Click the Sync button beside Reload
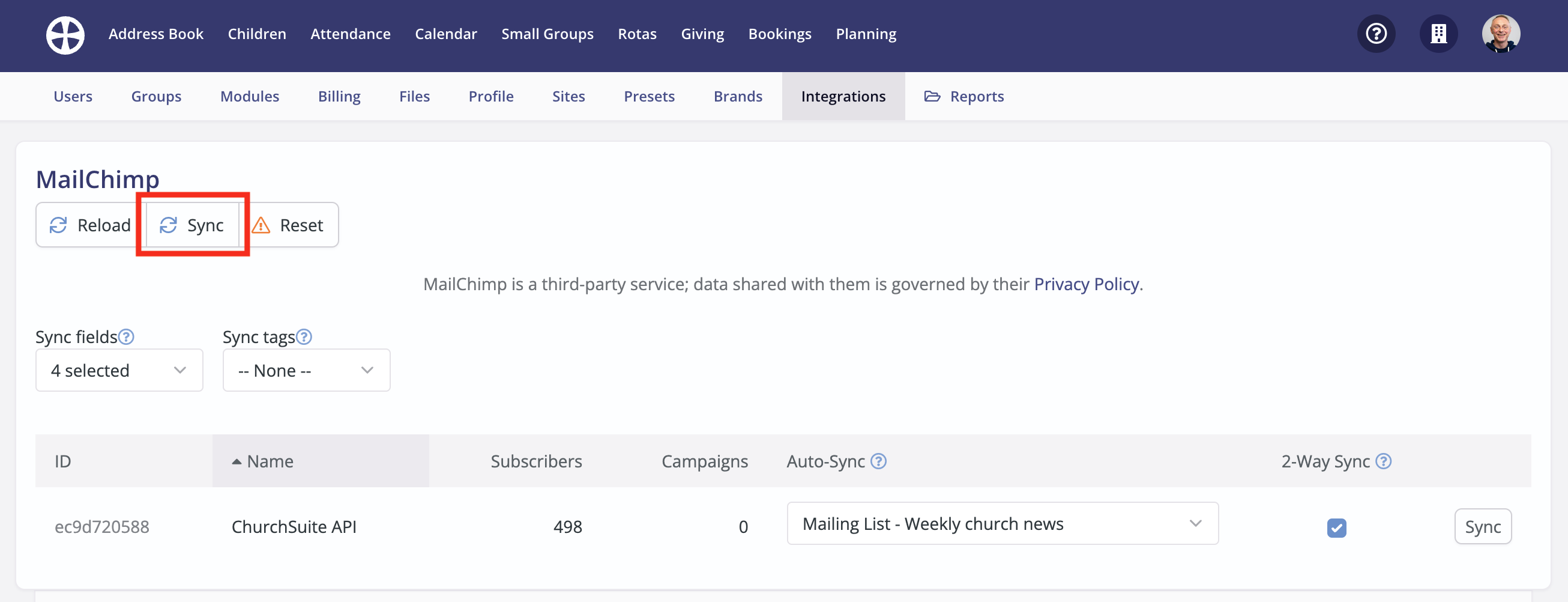 pos(192,225)
